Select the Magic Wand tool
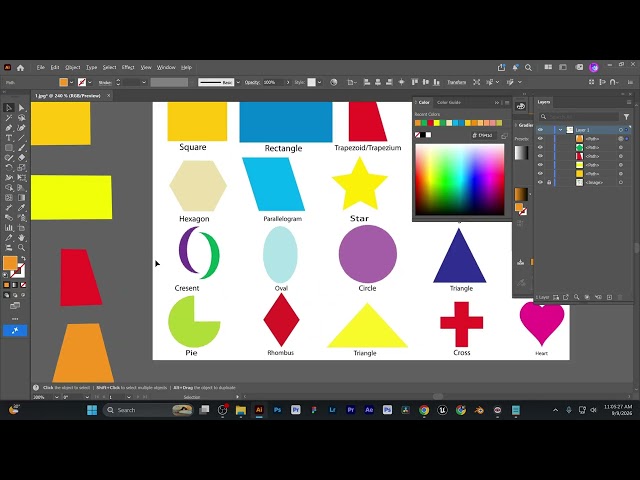The height and width of the screenshot is (480, 640). [x=9, y=118]
